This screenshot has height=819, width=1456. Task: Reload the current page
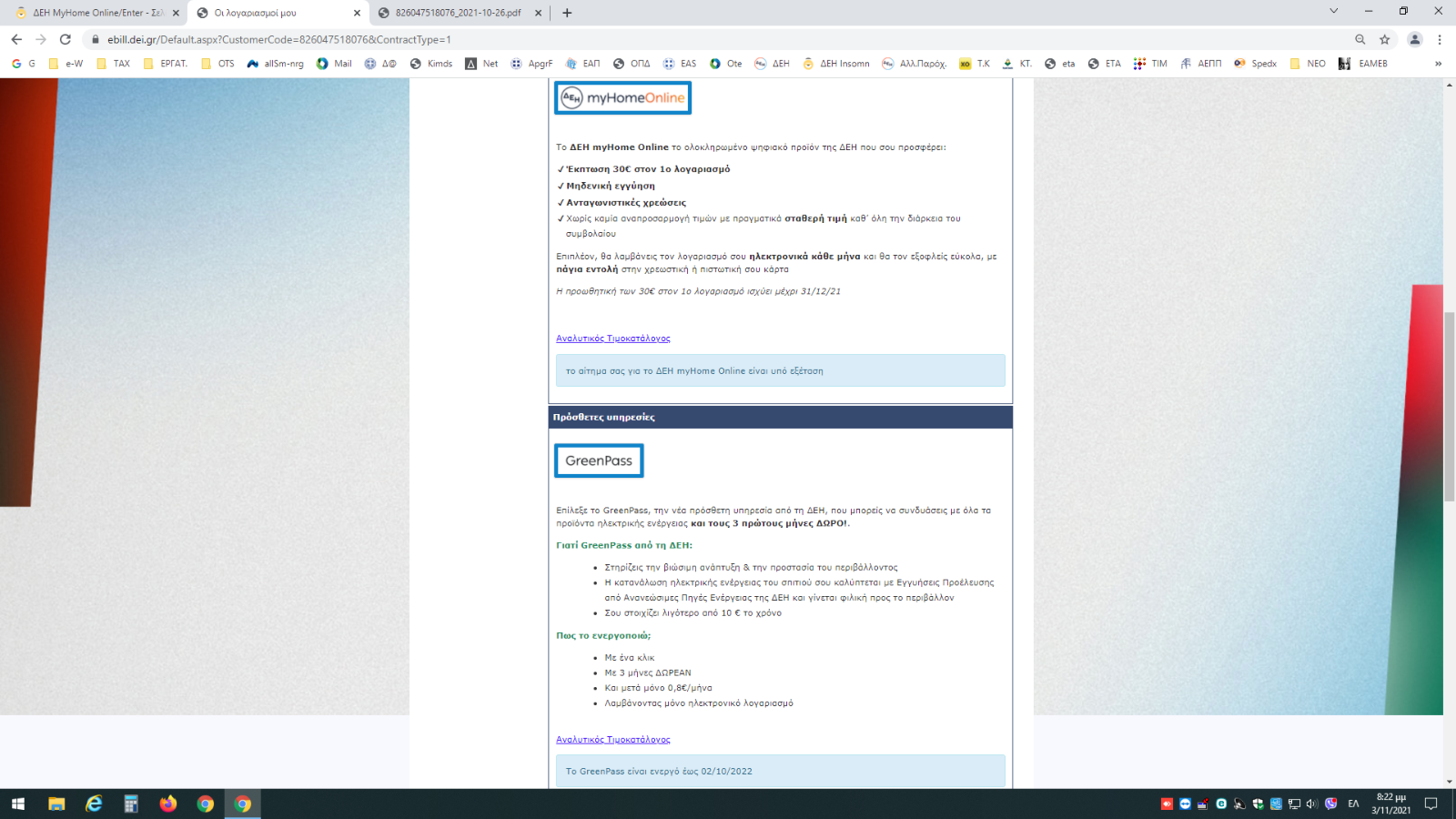[66, 39]
